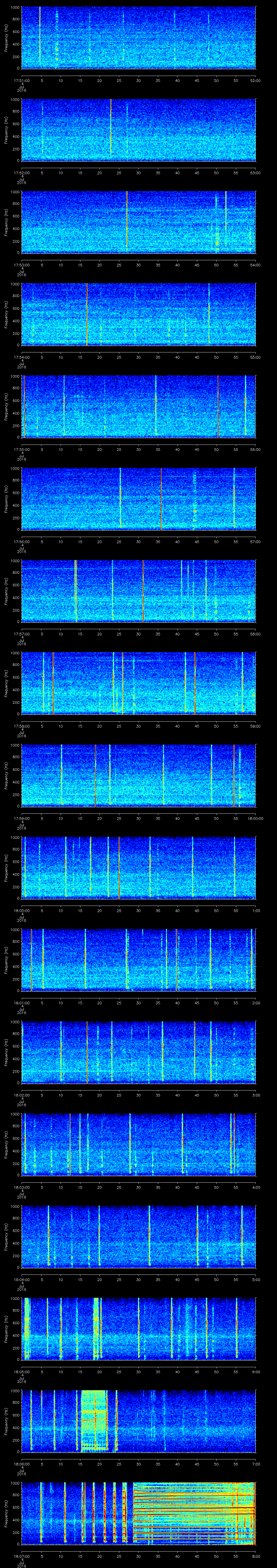Screen dimensions: 277x1568
Task: Click the red line near 17 seconds in 17:54 panel
Action: pos(87,314)
